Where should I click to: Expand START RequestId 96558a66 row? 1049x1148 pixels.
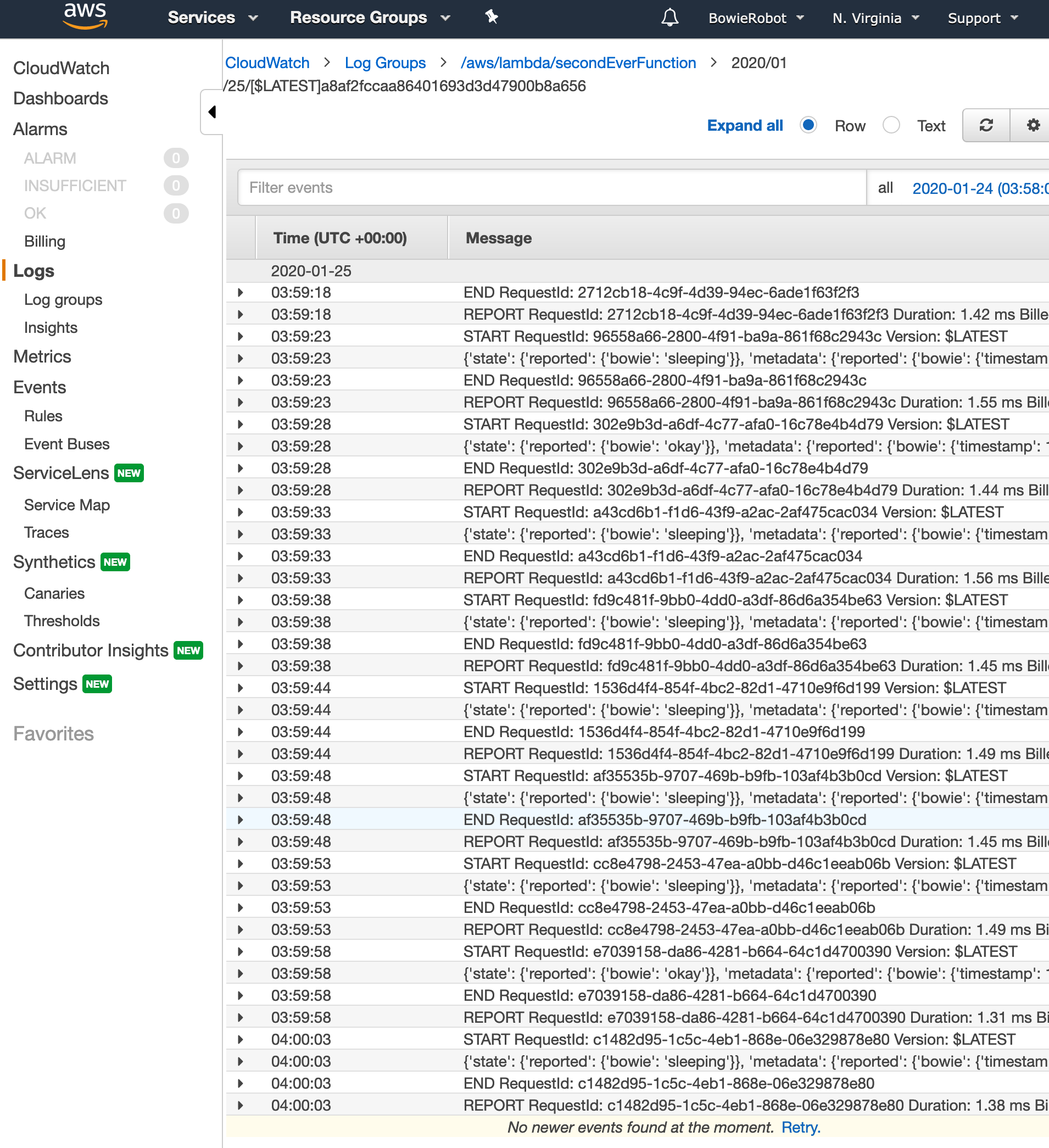[241, 337]
